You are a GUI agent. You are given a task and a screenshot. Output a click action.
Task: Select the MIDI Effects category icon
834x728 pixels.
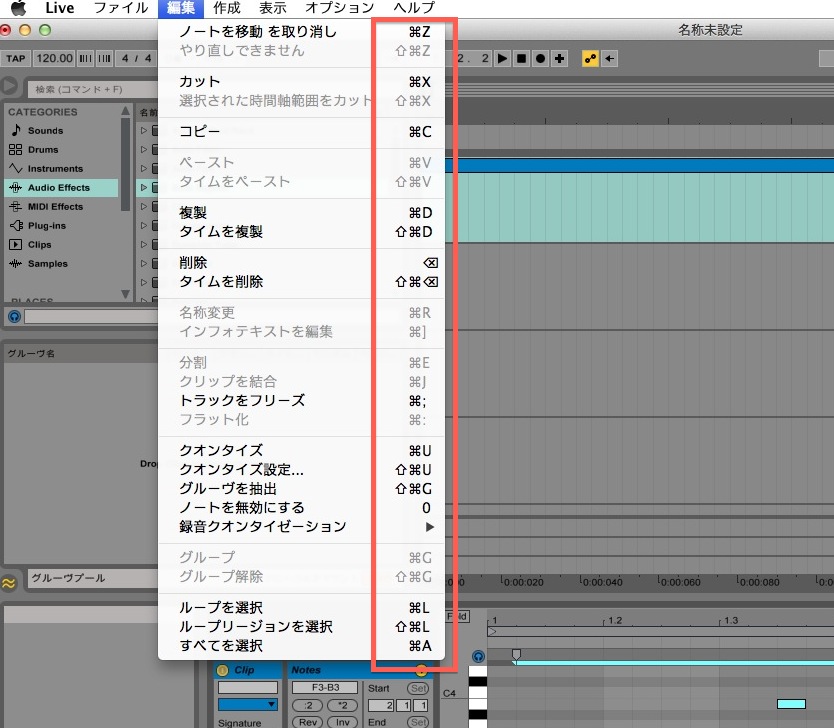(x=15, y=206)
